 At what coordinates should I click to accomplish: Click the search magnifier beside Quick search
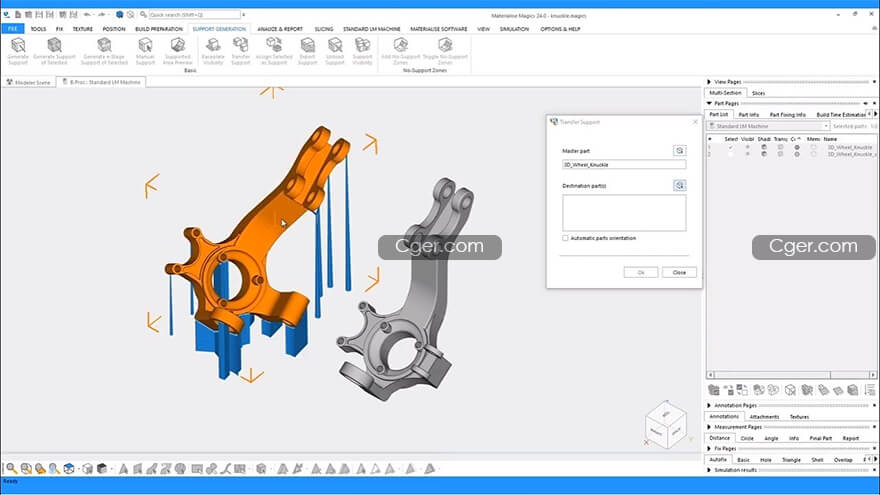click(144, 15)
